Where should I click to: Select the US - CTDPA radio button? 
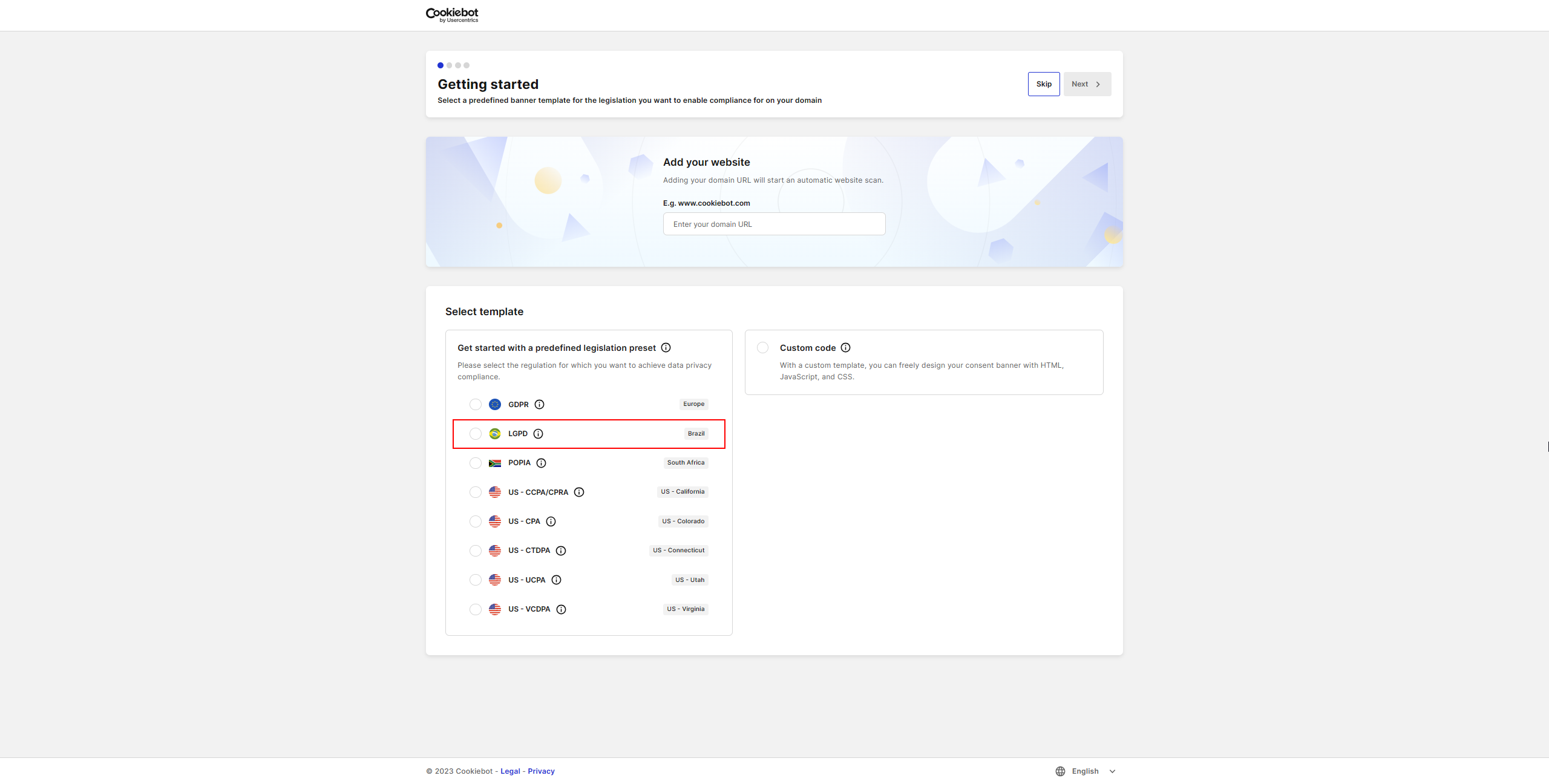tap(476, 550)
